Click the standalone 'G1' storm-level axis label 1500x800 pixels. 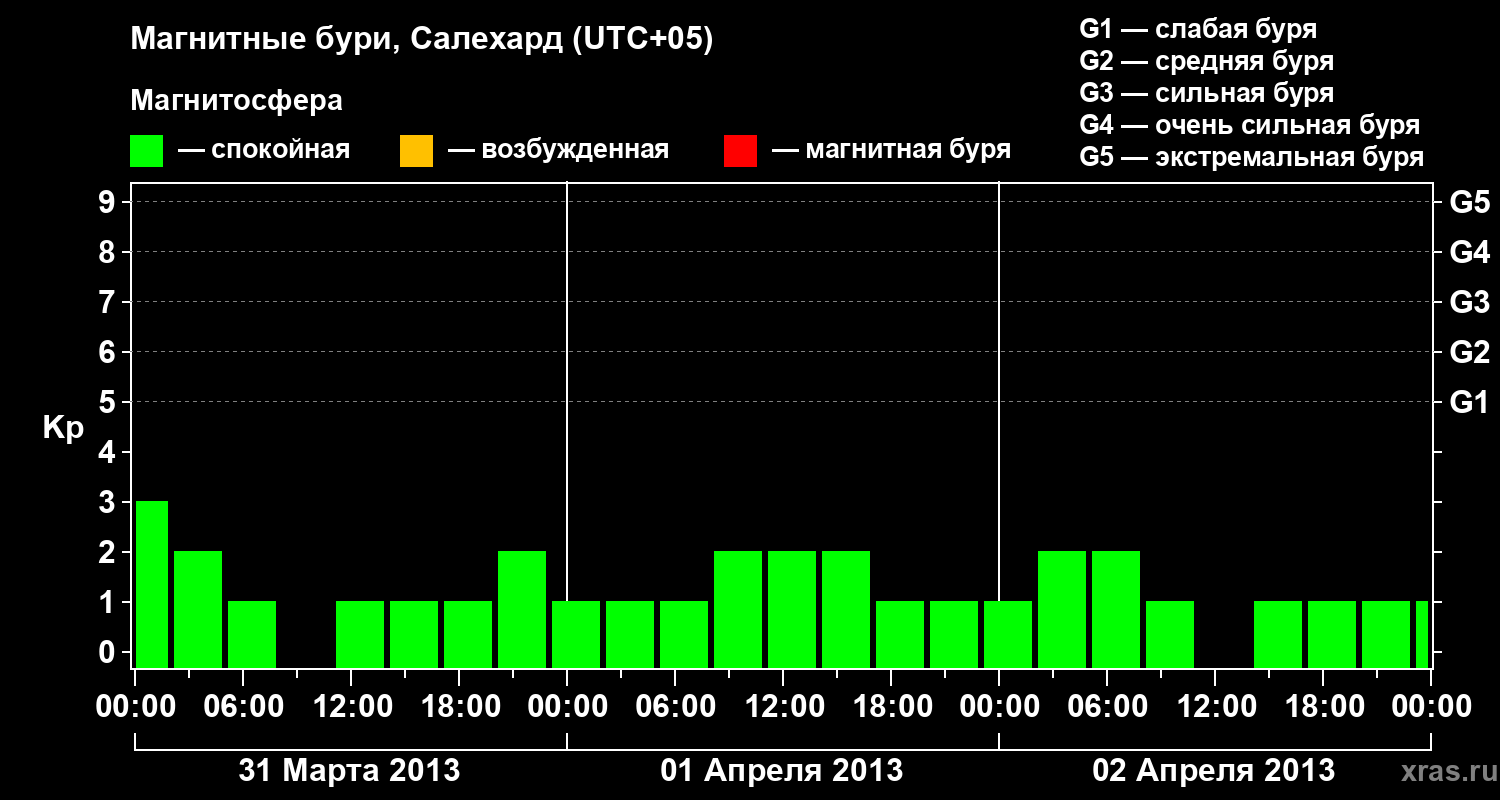point(1469,402)
